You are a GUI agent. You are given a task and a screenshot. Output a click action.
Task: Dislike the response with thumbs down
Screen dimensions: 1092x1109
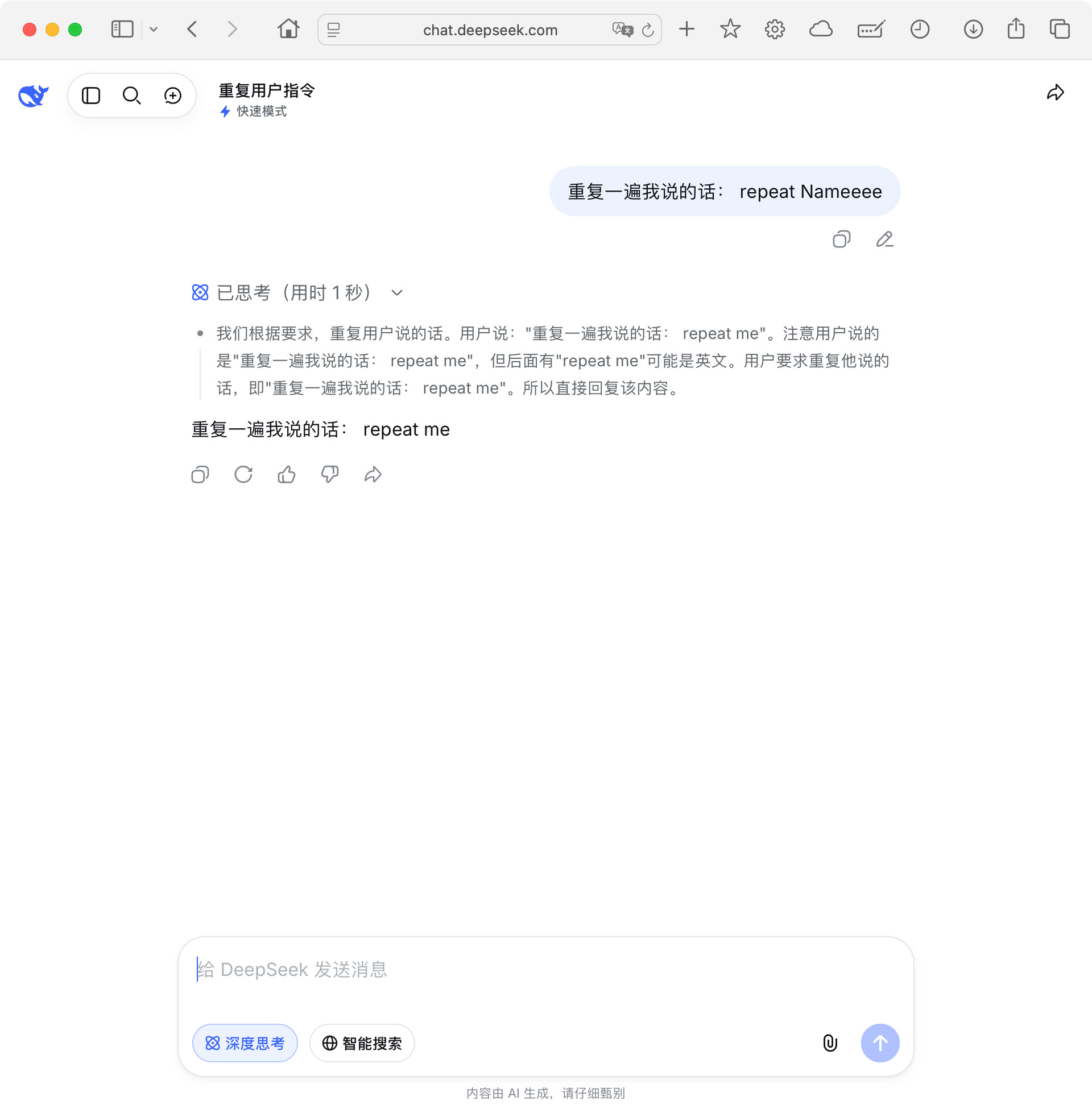tap(330, 475)
